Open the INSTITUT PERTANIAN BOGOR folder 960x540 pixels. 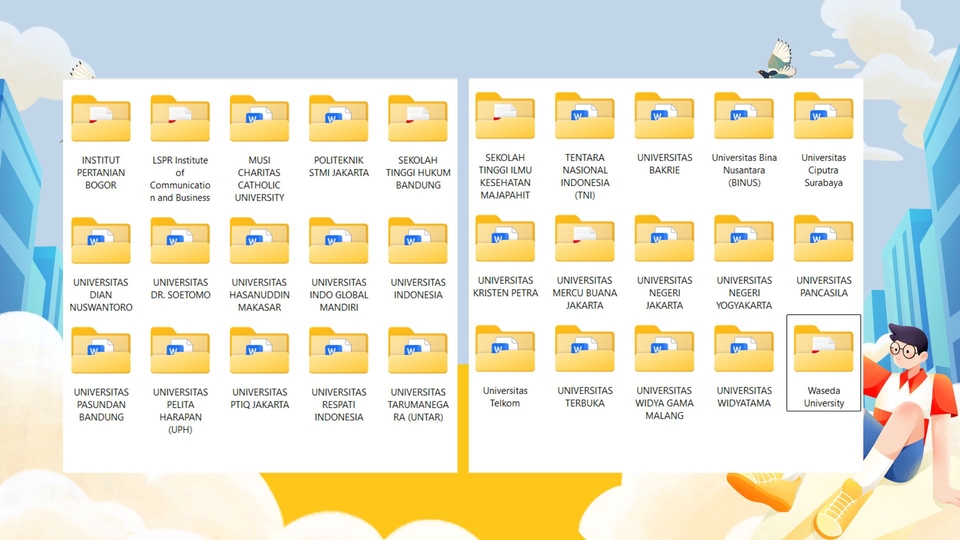coord(100,120)
